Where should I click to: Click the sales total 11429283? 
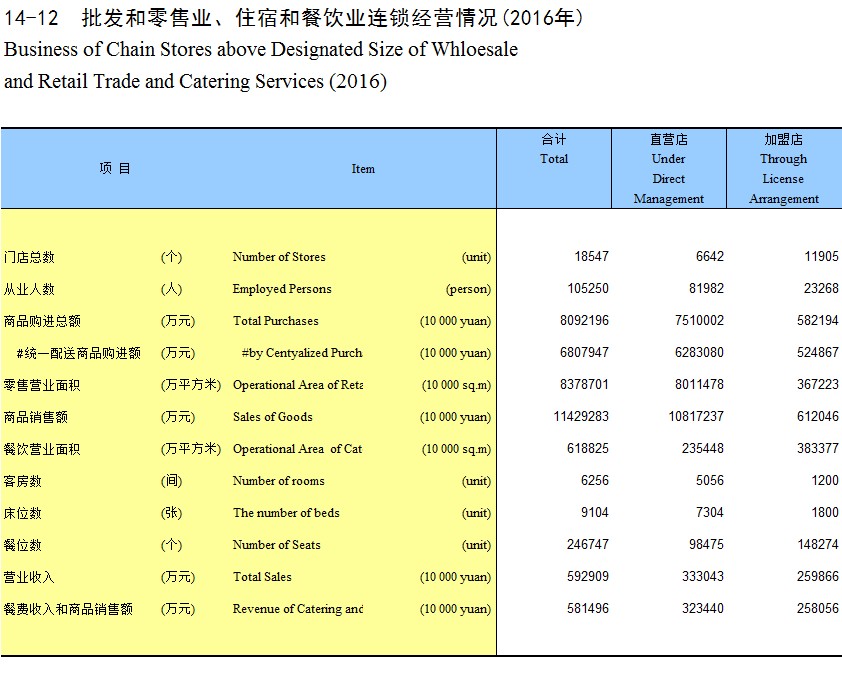pos(581,416)
